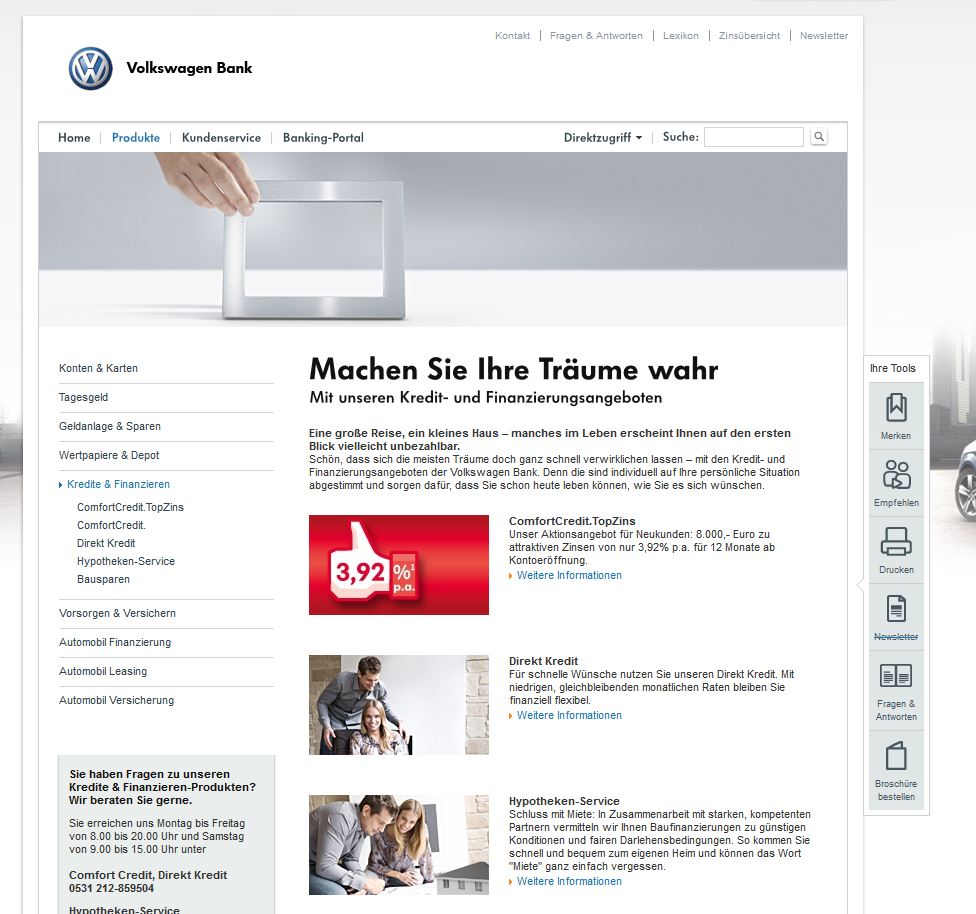Click the Hypotheken-Service heading in content
Viewport: 976px width, 914px height.
pos(564,801)
